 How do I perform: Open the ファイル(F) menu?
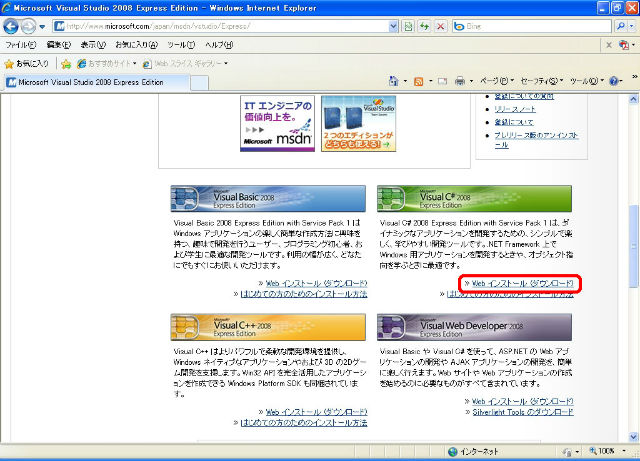point(20,45)
